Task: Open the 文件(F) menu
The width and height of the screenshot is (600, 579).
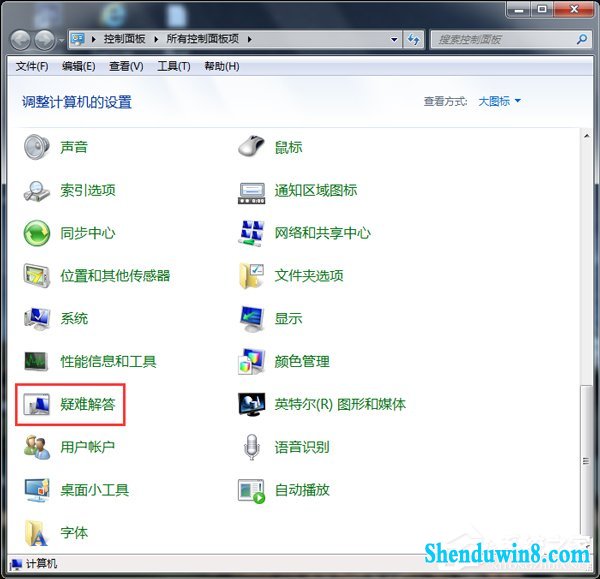Action: point(32,67)
